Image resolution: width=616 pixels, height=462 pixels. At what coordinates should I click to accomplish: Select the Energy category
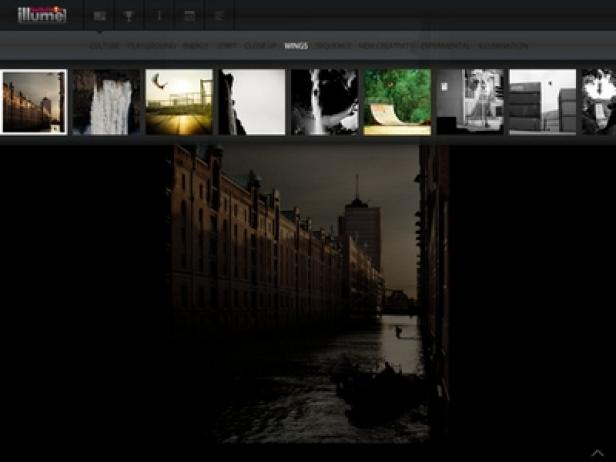[196, 46]
